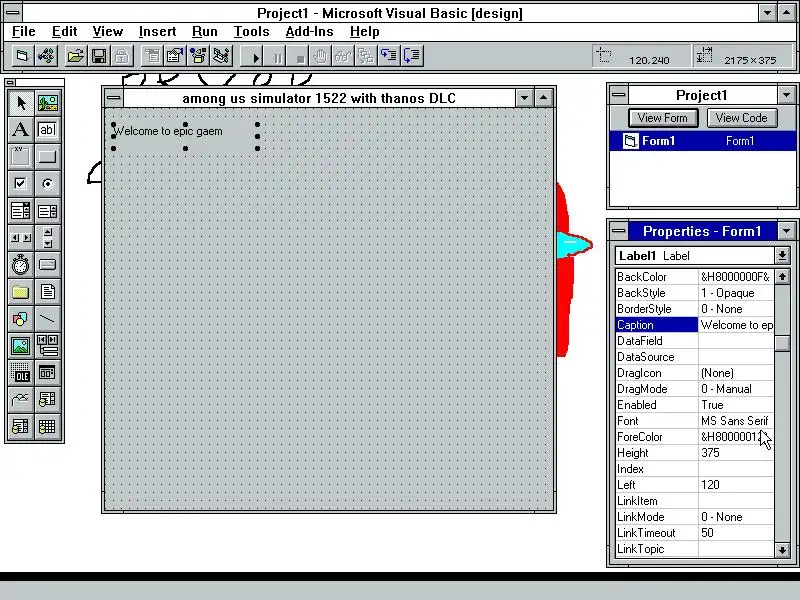Screen dimensions: 800x600
Task: Select Form1 in the Project window list
Action: (x=702, y=141)
